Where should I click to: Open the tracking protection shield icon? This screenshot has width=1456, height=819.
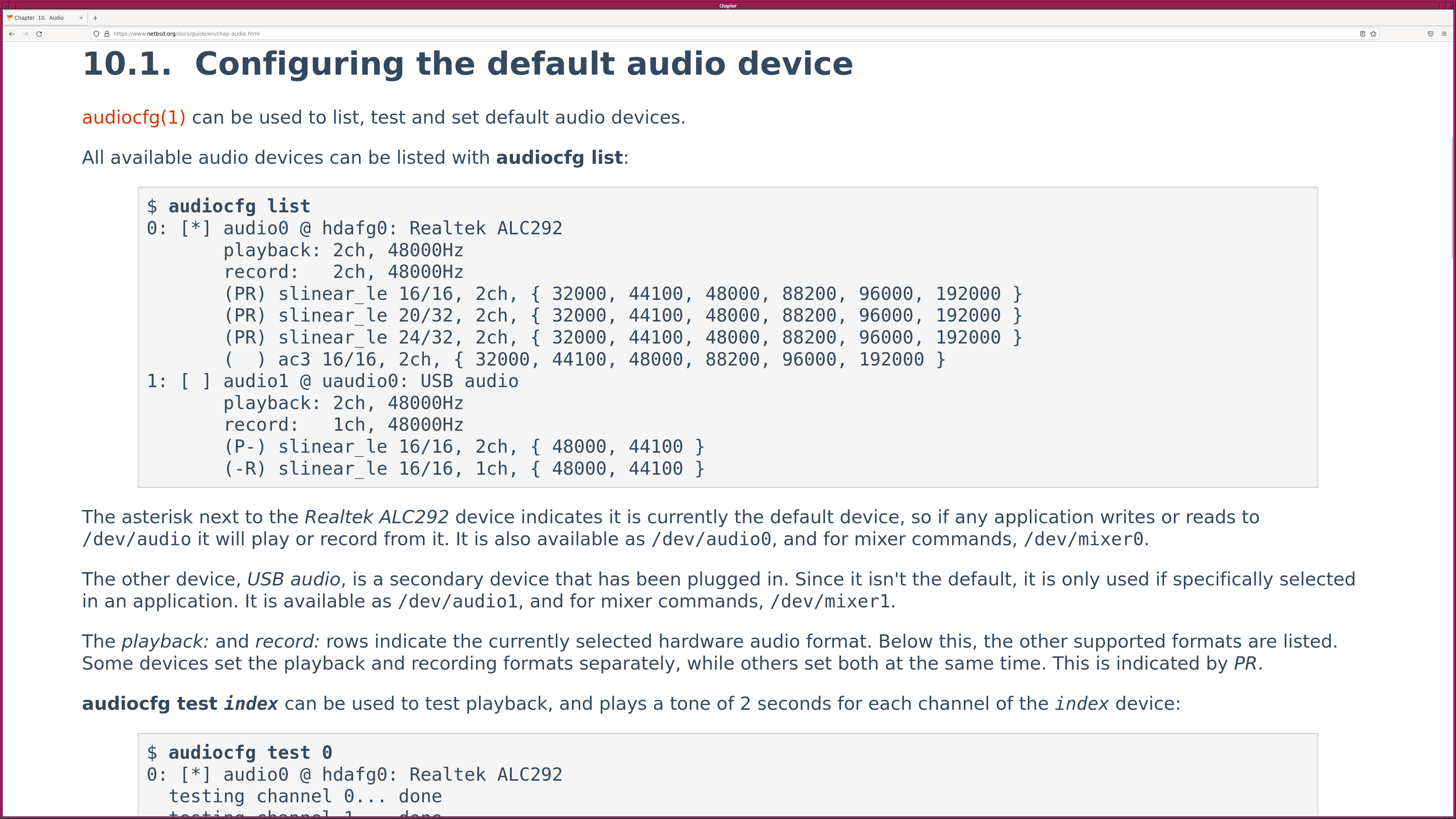point(97,34)
